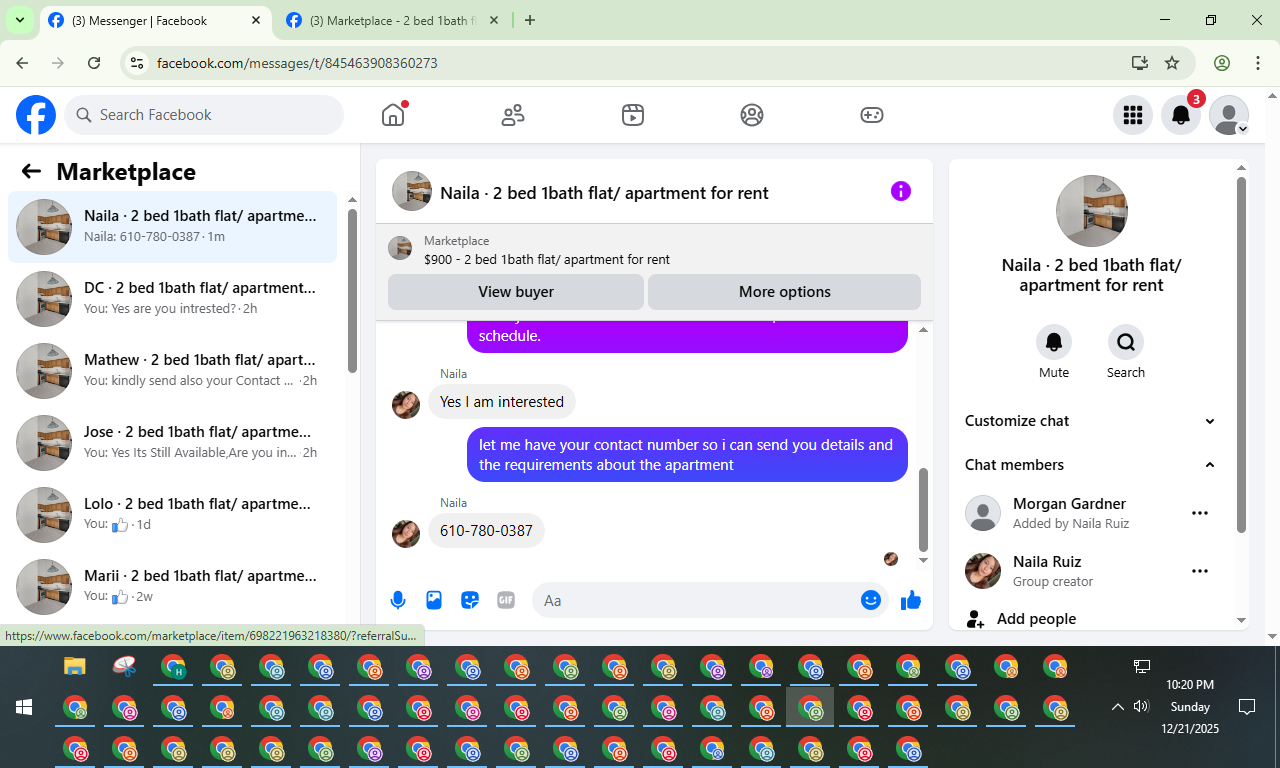Open the Naila conversation in the list
The image size is (1280, 768).
pyautogui.click(x=173, y=227)
